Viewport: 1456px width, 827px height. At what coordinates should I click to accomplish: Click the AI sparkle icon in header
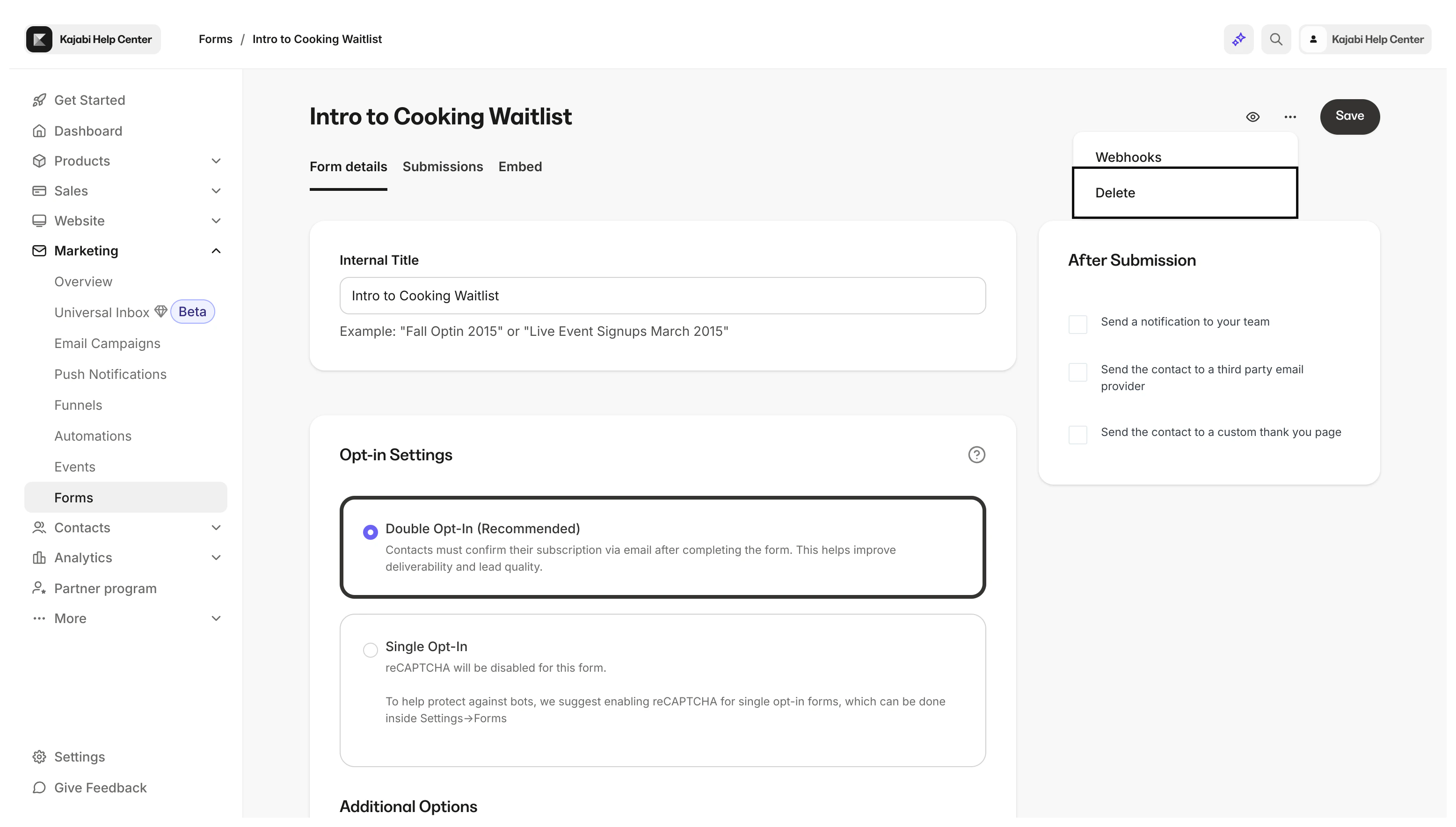pyautogui.click(x=1238, y=39)
